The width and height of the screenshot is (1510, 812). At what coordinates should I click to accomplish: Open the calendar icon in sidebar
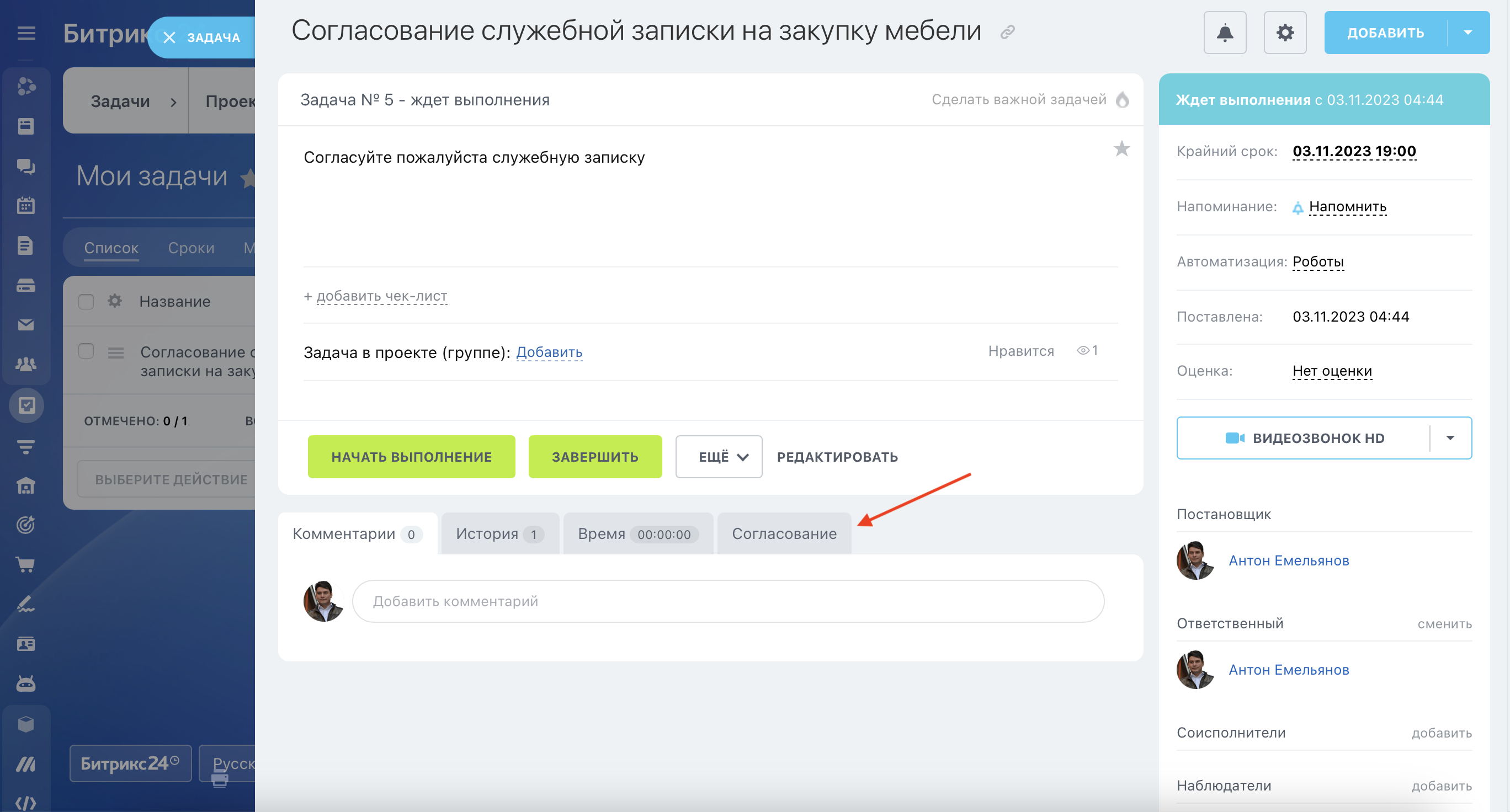pos(26,206)
